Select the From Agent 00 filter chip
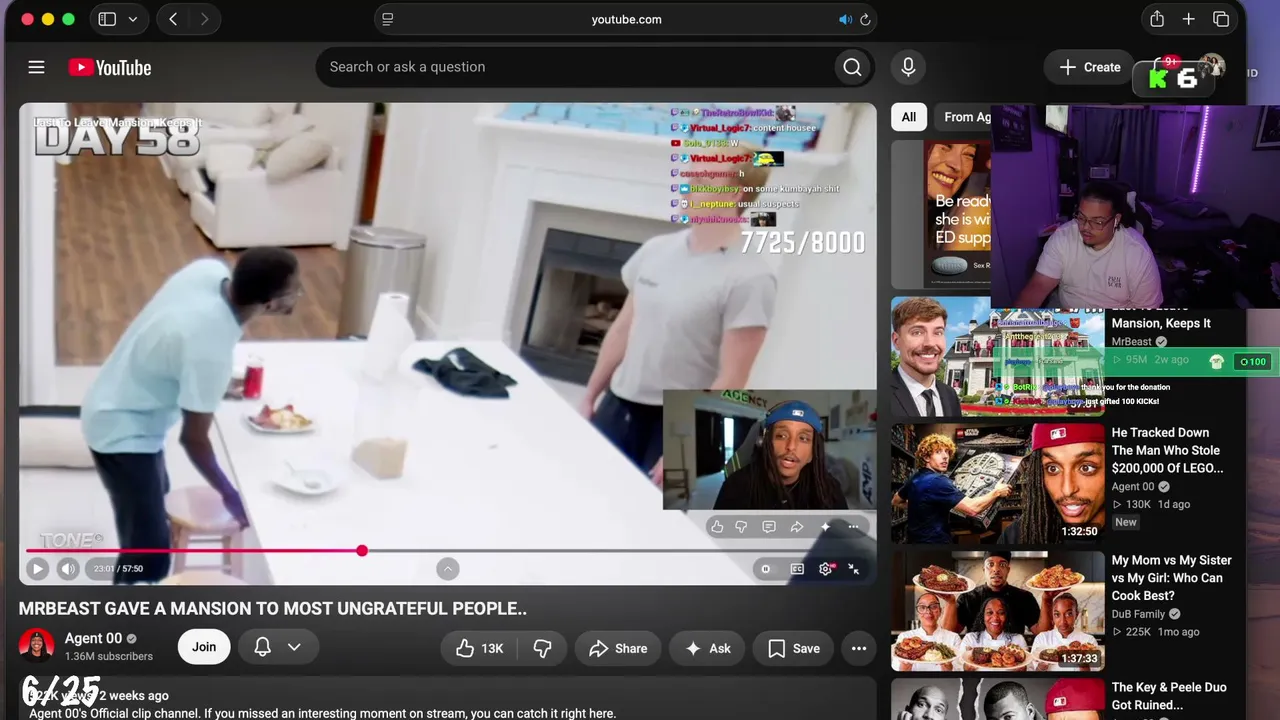The height and width of the screenshot is (720, 1280). tap(964, 117)
